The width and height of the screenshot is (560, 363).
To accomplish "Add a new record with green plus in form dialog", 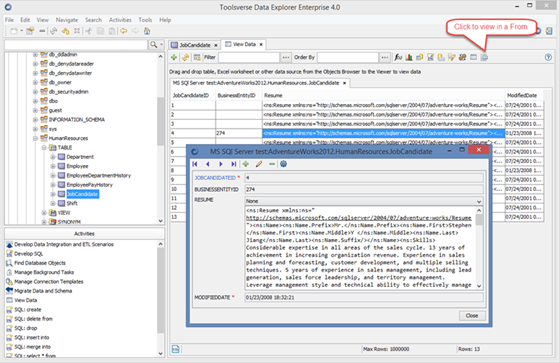I will (246, 164).
